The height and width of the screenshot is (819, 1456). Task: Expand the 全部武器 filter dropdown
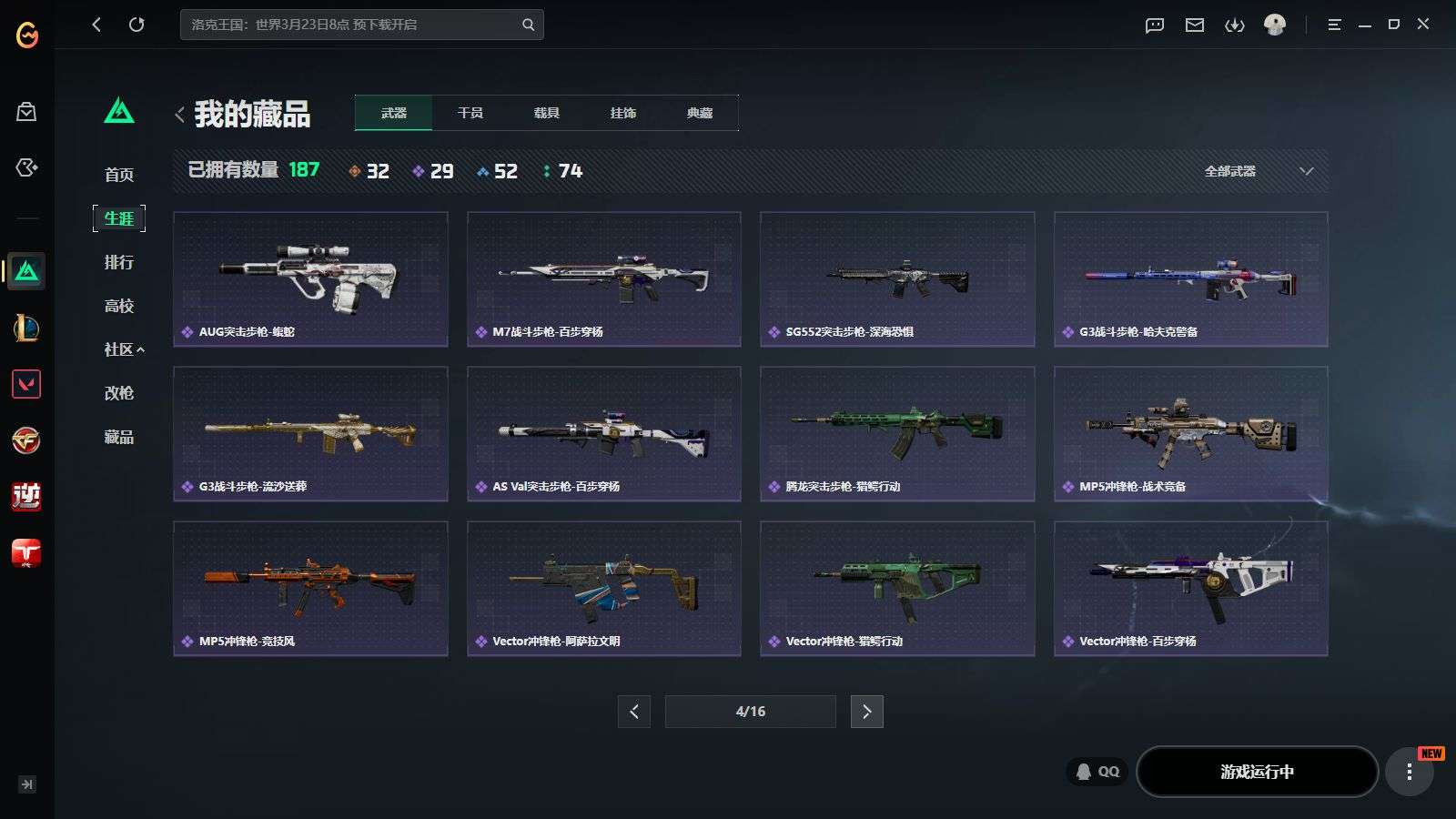pyautogui.click(x=1259, y=171)
